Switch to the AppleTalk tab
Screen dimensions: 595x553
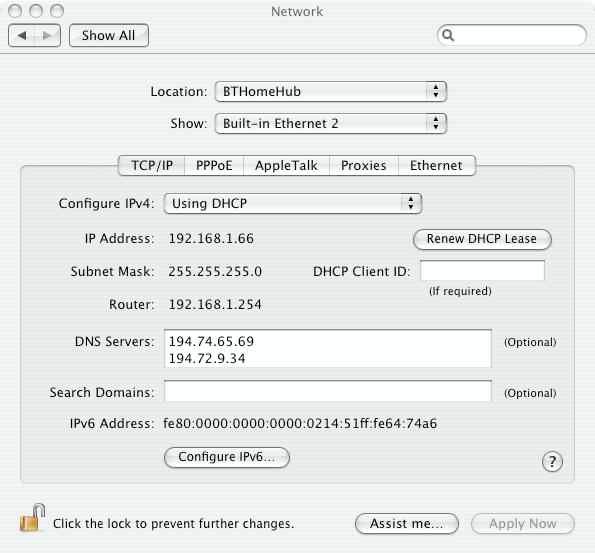coord(286,165)
